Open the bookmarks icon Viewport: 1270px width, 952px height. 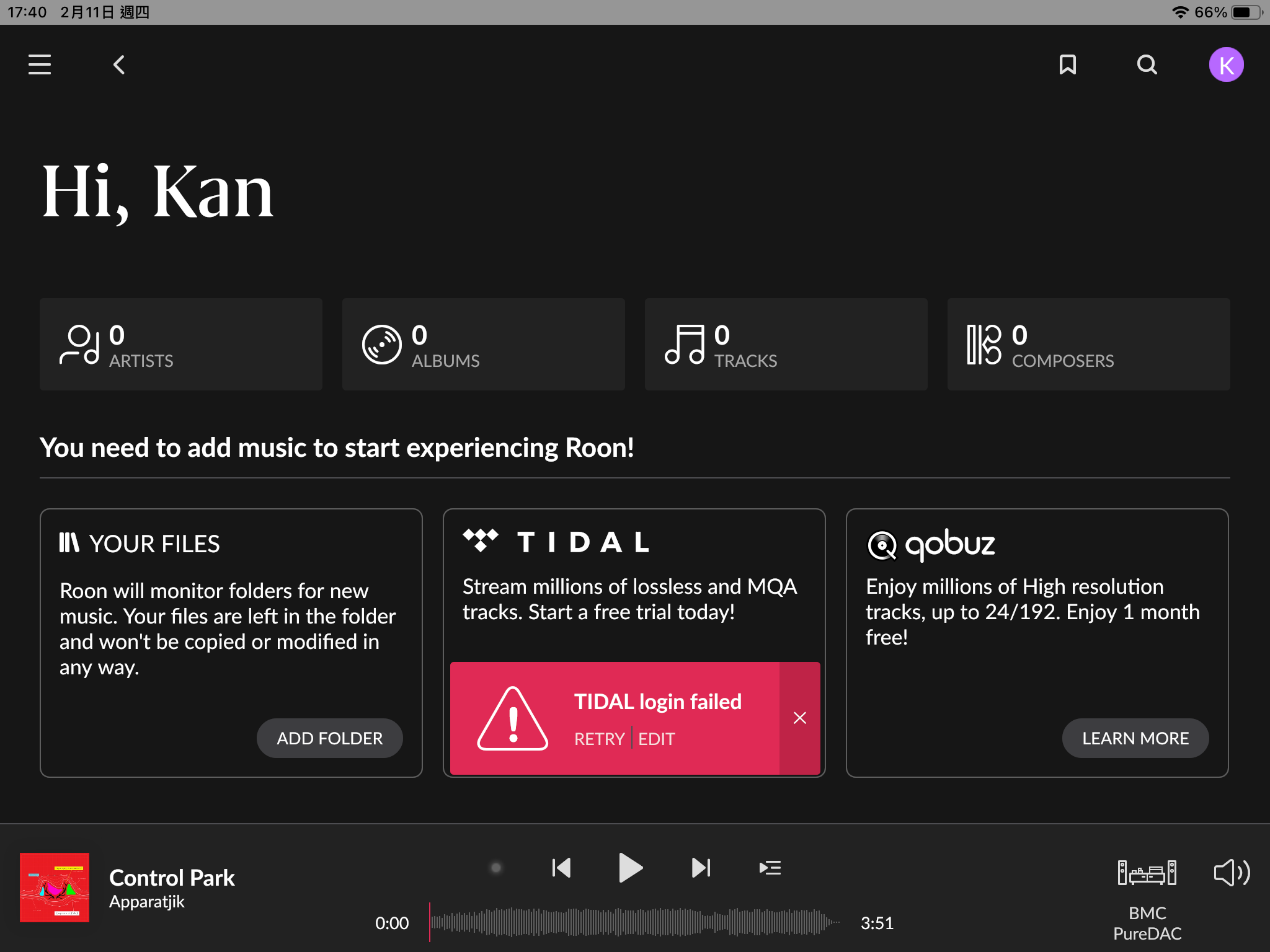(x=1067, y=64)
